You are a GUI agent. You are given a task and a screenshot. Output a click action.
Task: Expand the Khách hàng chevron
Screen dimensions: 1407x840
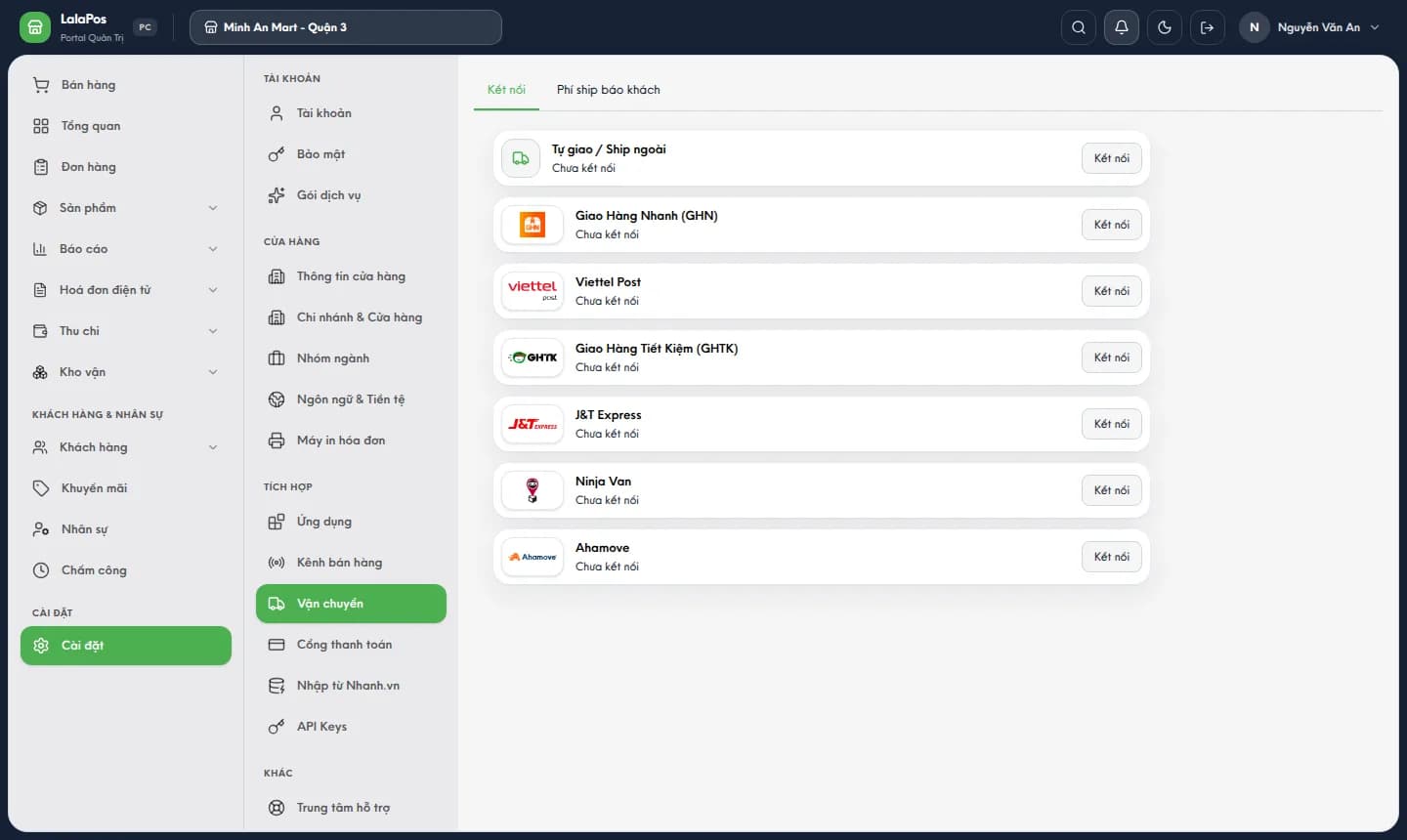(x=213, y=447)
